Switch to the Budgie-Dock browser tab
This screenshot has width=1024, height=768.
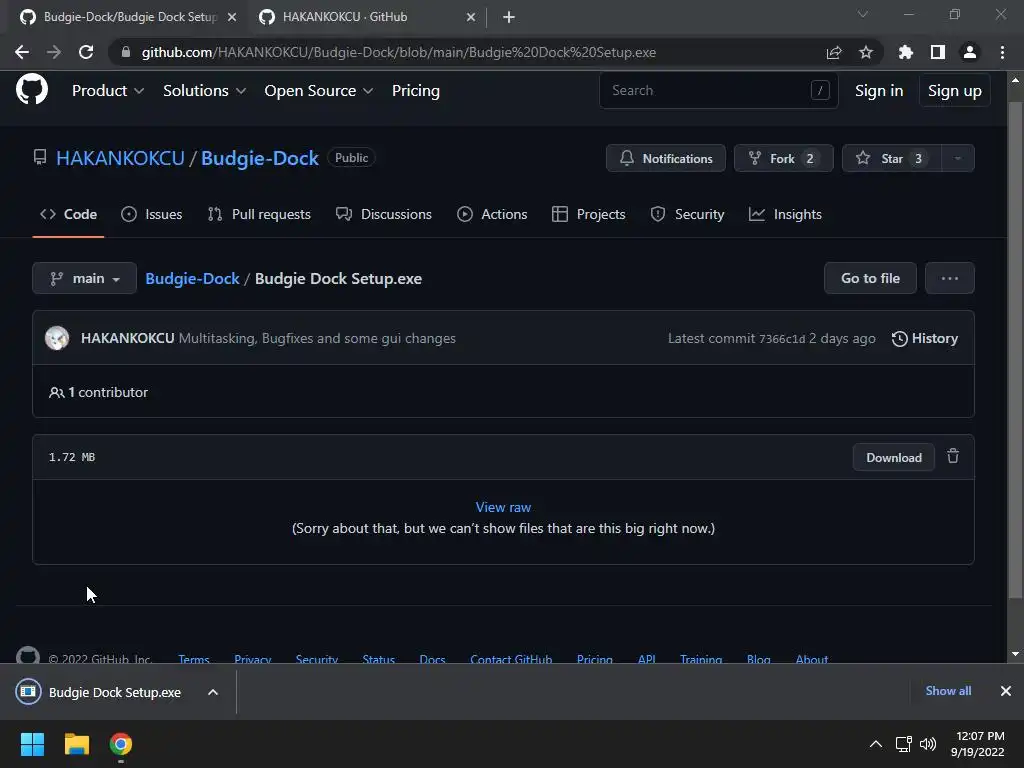129,18
